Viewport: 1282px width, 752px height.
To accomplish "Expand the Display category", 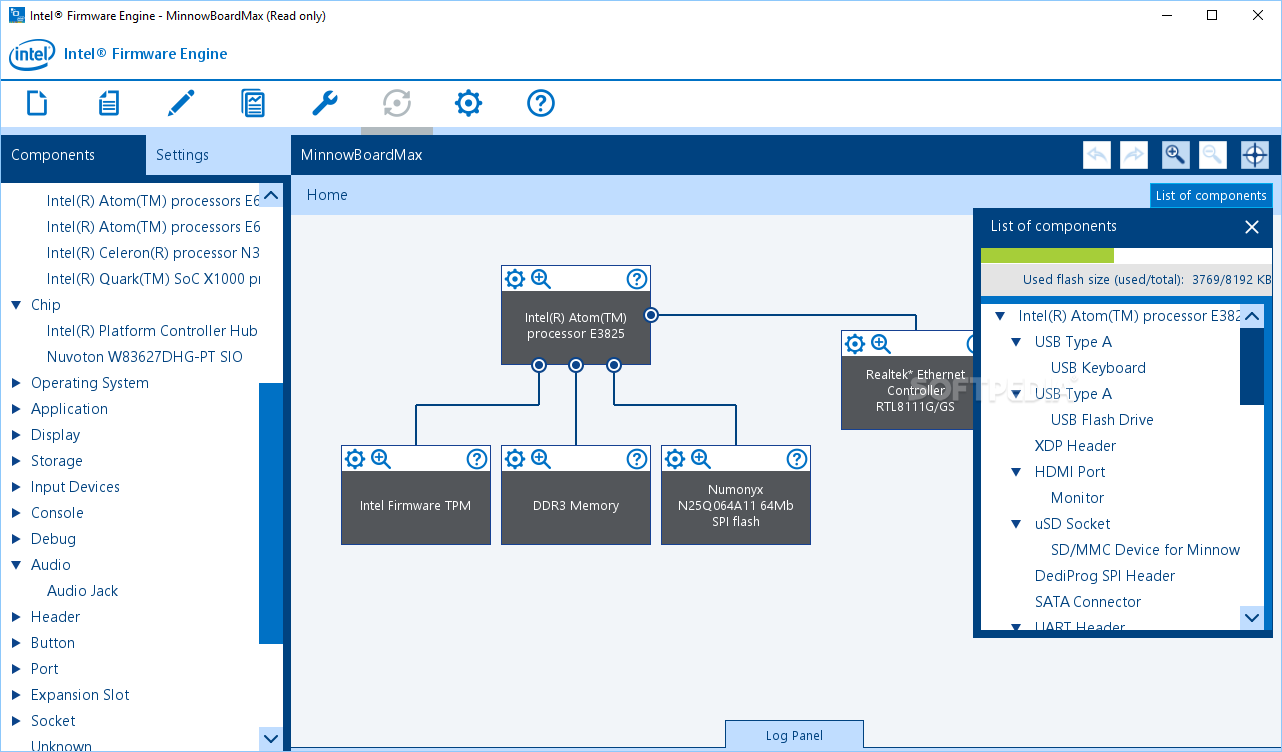I will 16,435.
